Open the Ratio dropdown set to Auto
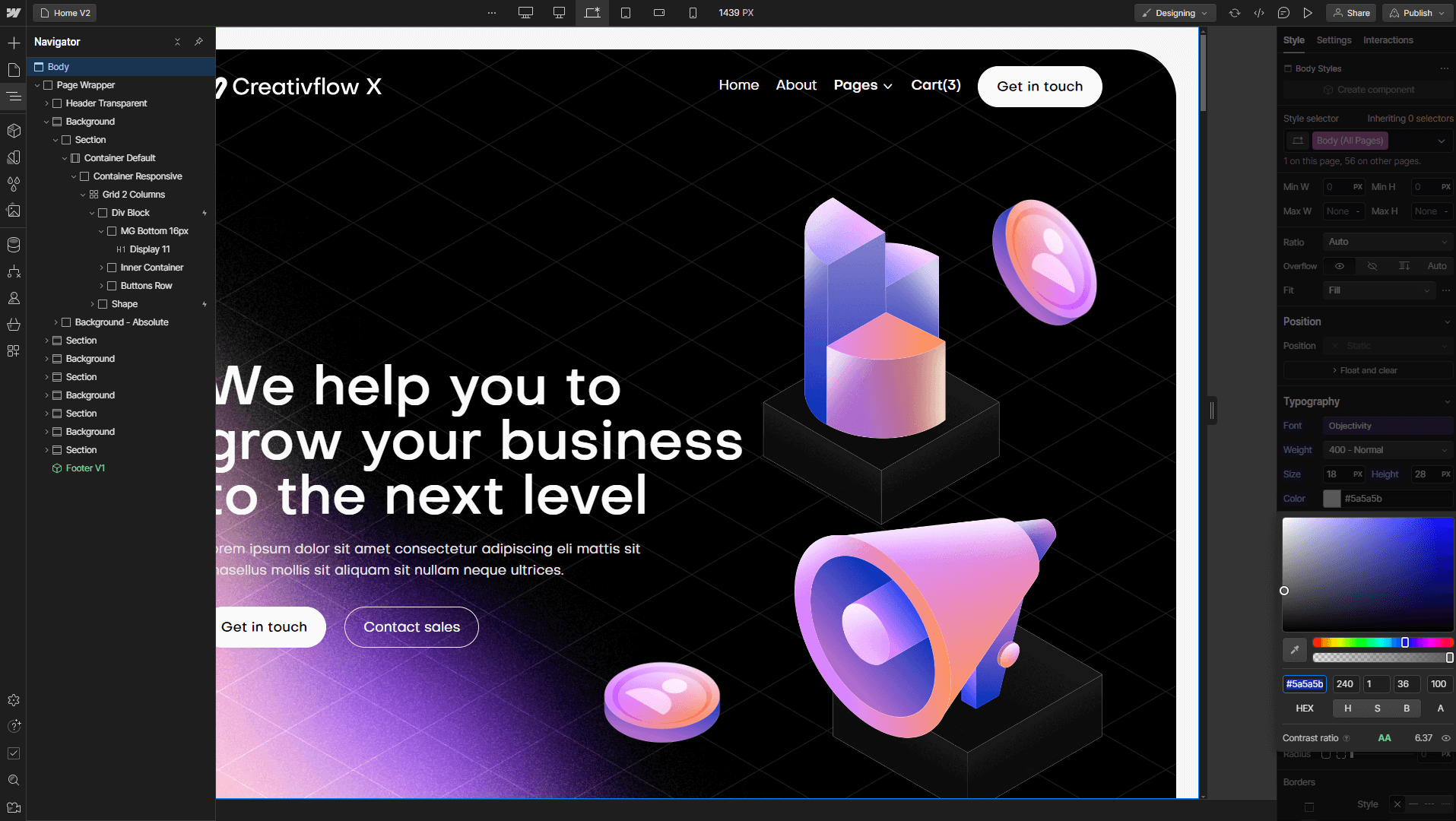 [x=1387, y=242]
